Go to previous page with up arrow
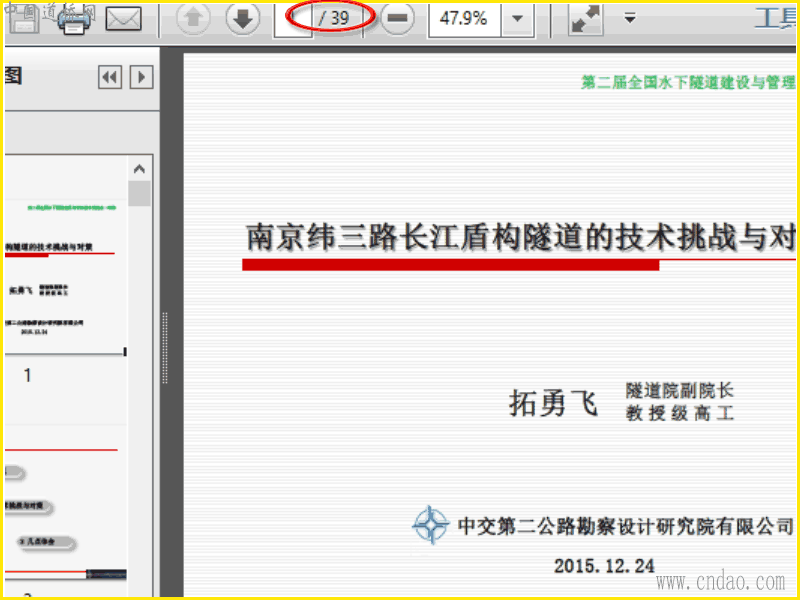 (193, 18)
